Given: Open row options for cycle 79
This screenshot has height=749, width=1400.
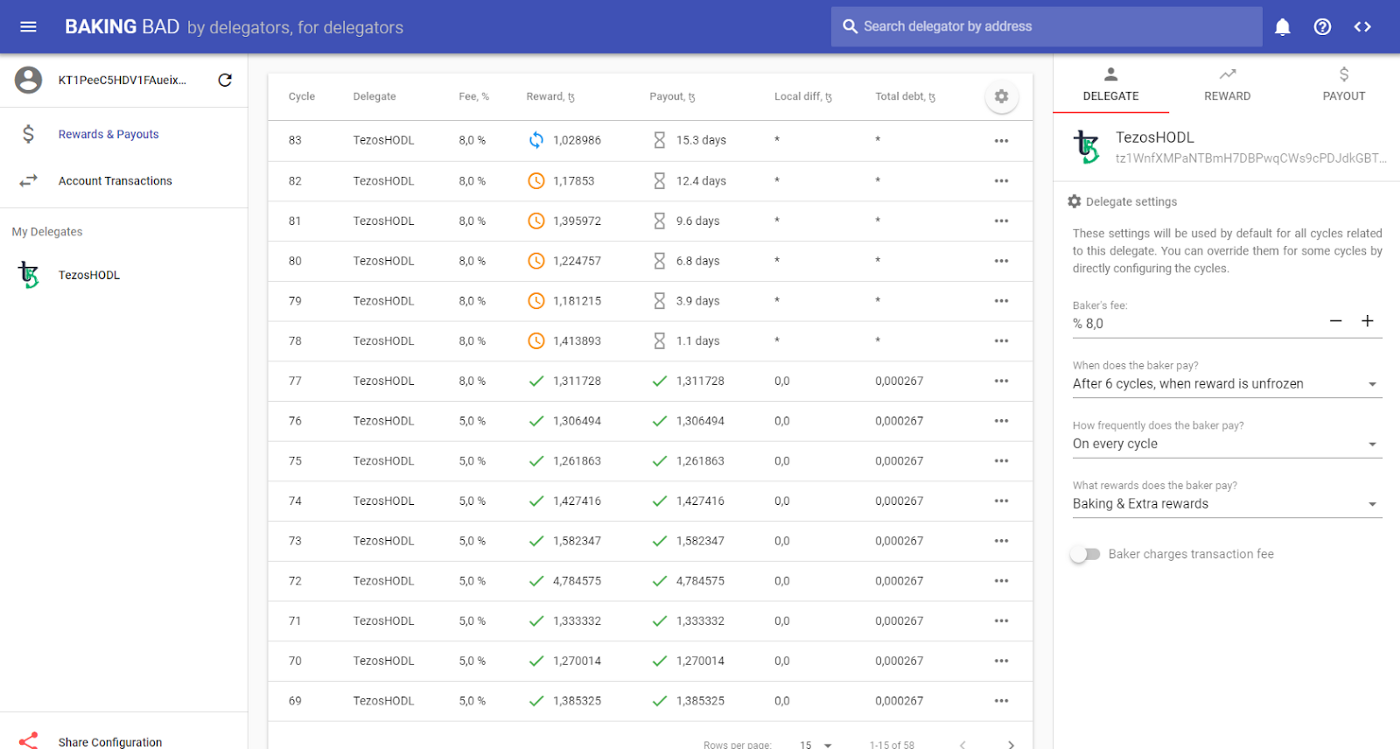Looking at the screenshot, I should click(x=1001, y=301).
